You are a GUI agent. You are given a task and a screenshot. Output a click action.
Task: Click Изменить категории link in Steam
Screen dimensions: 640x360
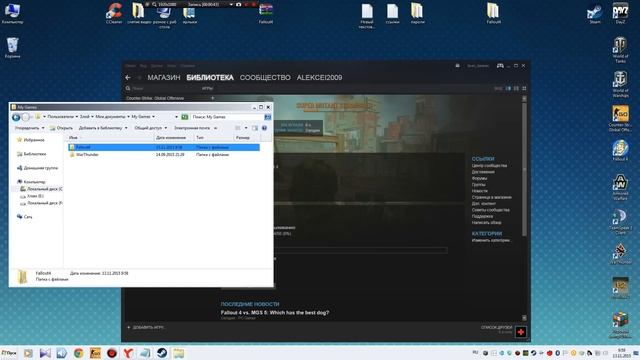pyautogui.click(x=491, y=240)
